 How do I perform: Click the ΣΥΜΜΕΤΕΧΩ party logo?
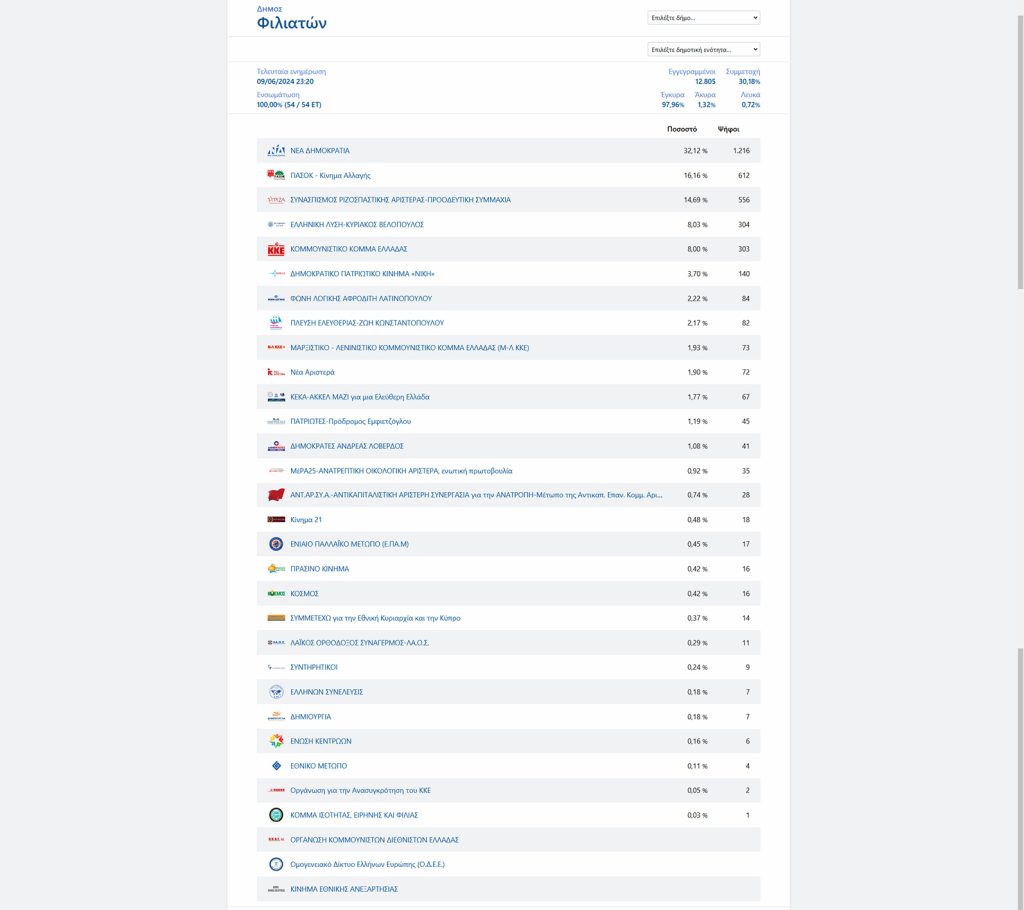[276, 618]
